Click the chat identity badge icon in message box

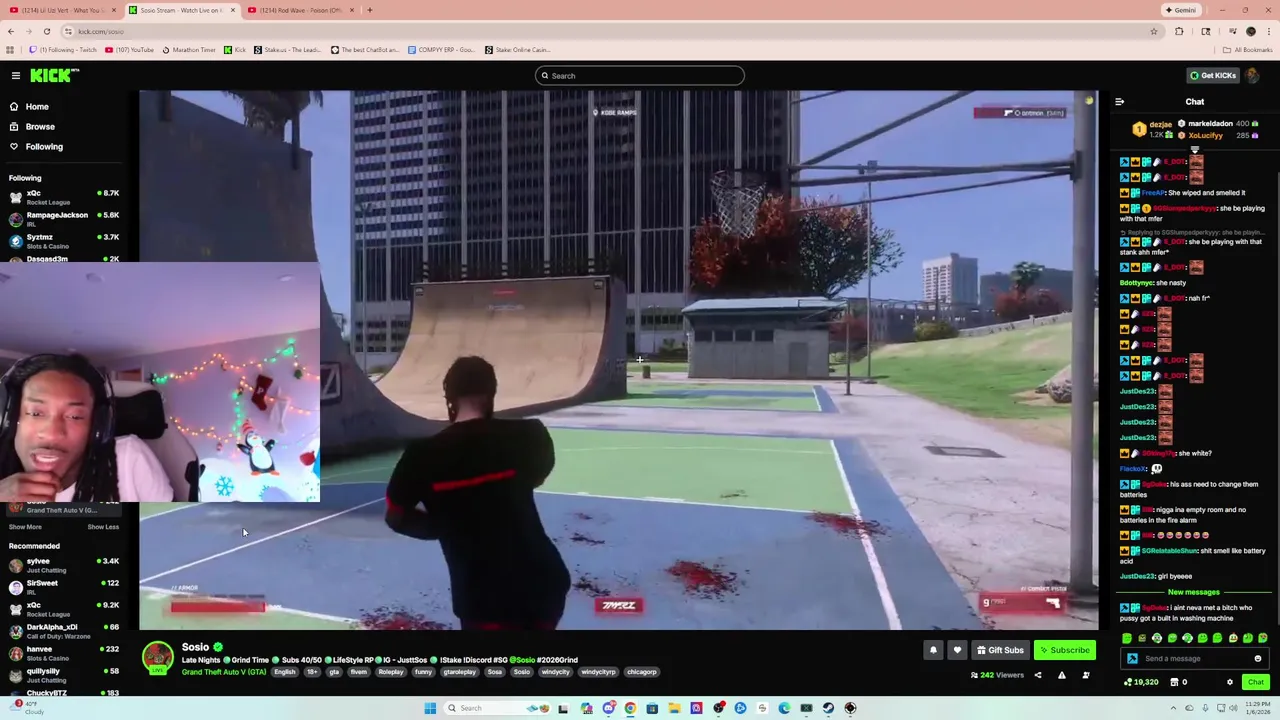point(1132,658)
